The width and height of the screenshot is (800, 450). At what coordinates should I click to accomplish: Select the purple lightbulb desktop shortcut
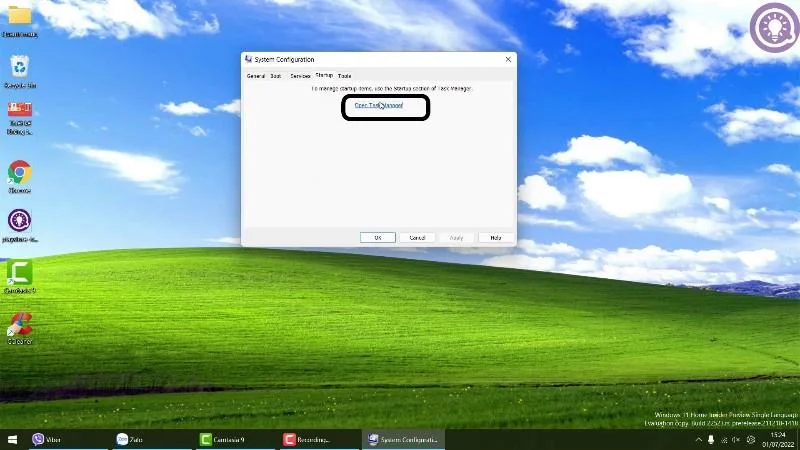tap(19, 221)
